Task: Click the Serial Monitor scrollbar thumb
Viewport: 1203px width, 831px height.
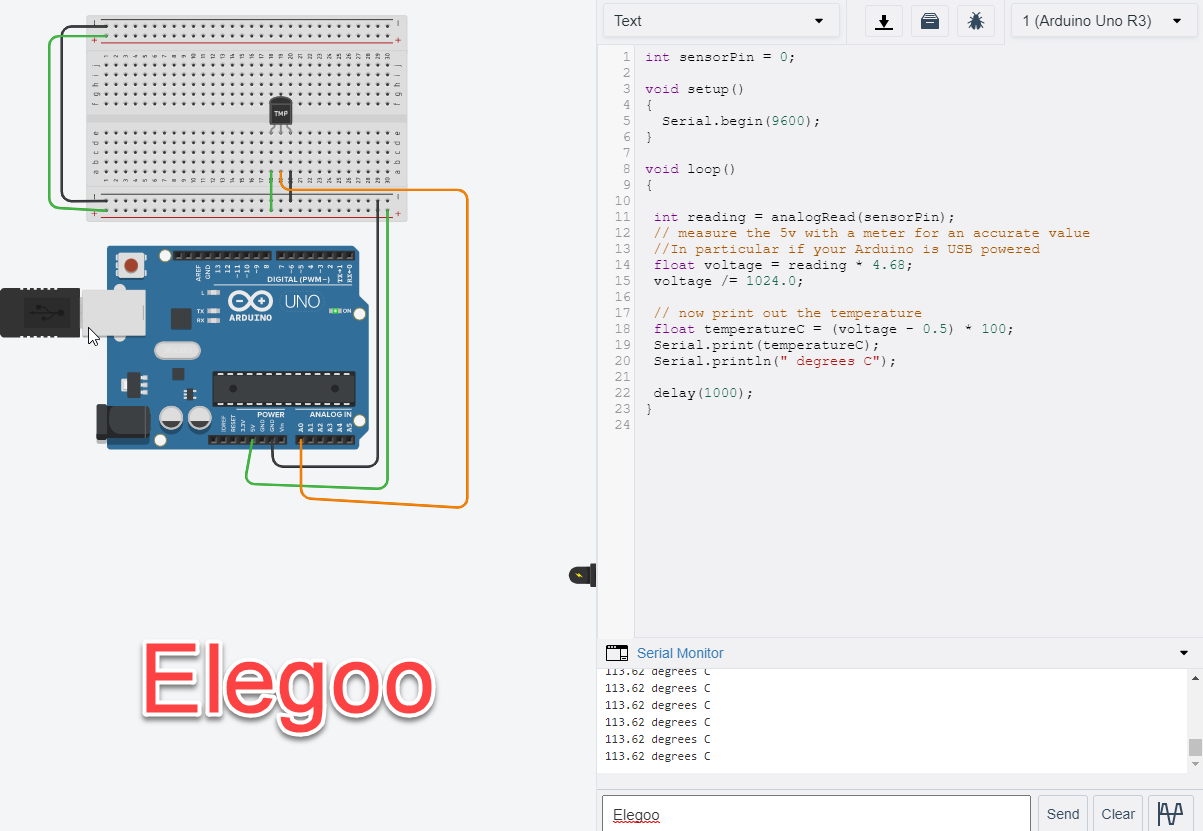Action: pyautogui.click(x=1194, y=747)
